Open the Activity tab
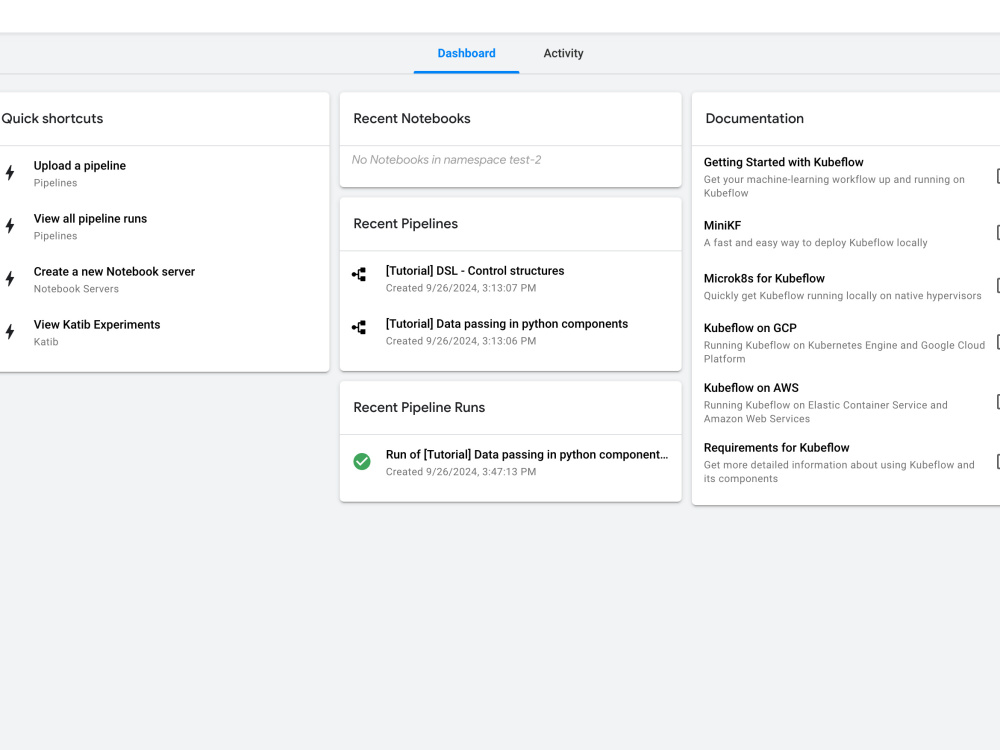1000x750 pixels. coord(563,54)
